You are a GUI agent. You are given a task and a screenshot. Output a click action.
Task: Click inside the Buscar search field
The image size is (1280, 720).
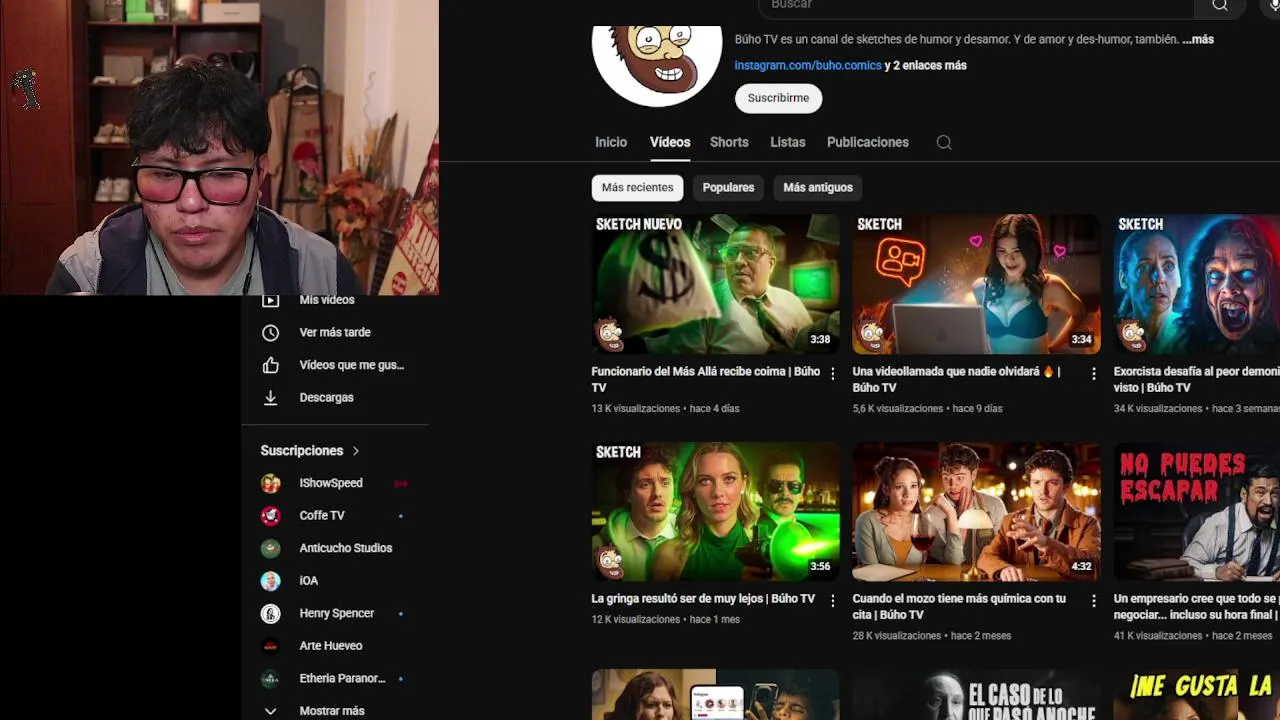tap(975, 5)
